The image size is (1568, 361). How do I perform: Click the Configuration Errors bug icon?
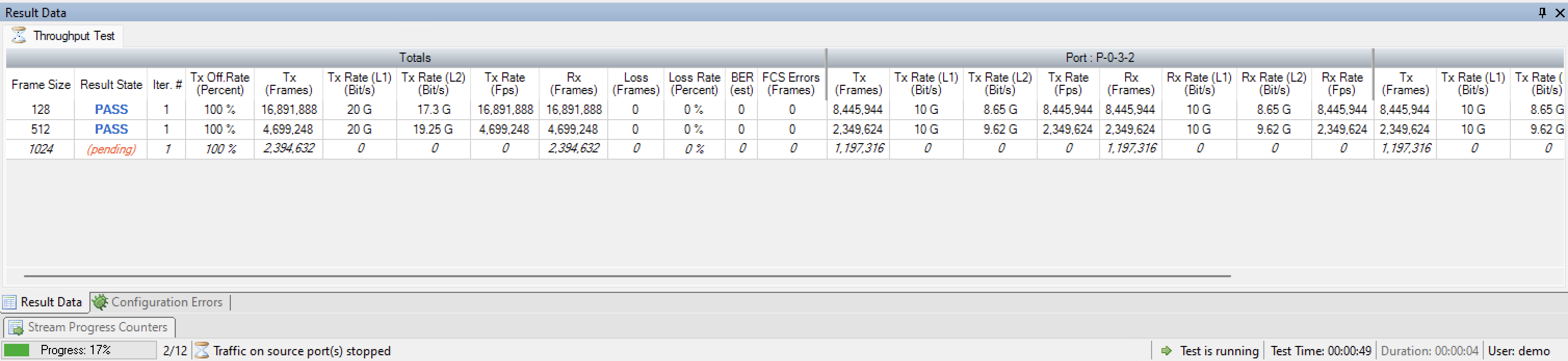(100, 302)
